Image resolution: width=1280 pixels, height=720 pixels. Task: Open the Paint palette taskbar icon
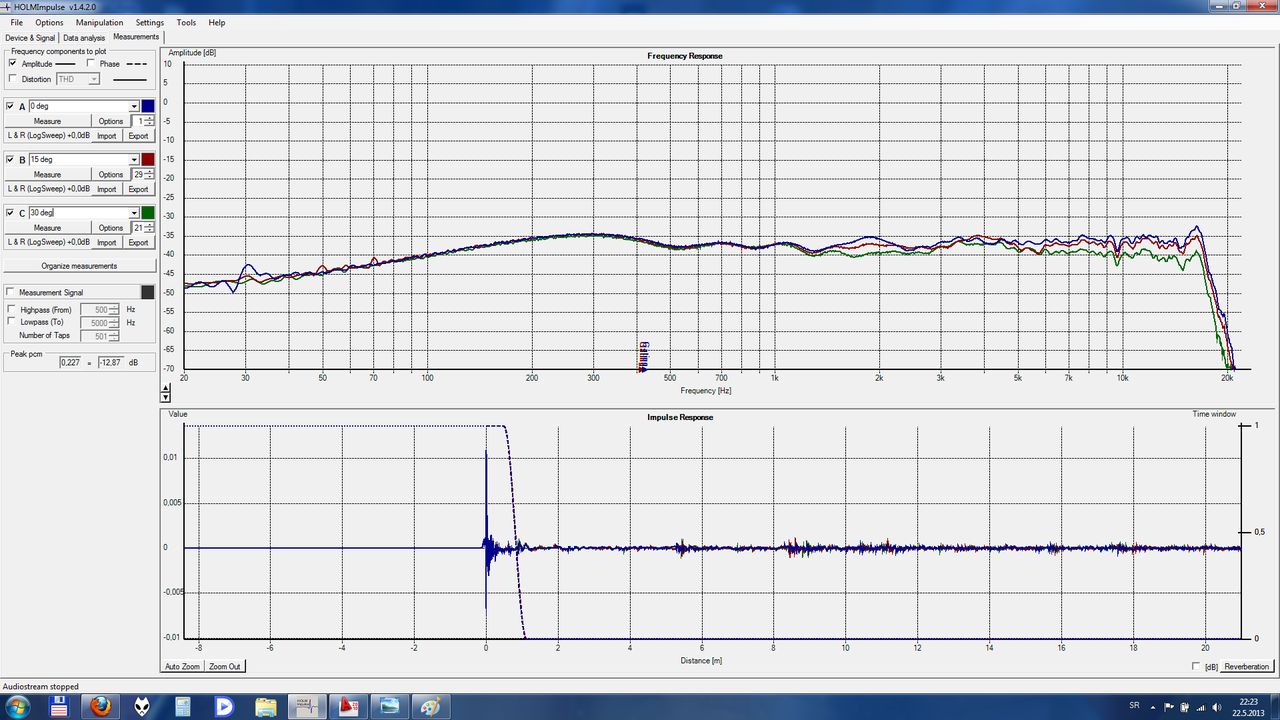[430, 706]
